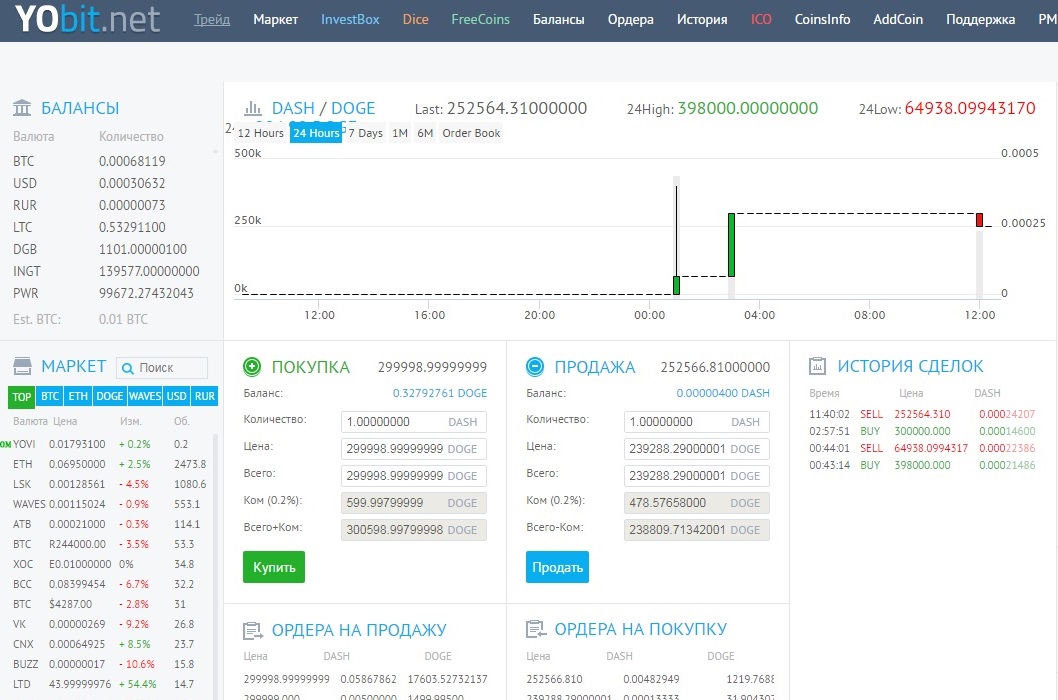This screenshot has height=700, width=1058.
Task: Open Маркет in the top navigation
Action: (x=275, y=20)
